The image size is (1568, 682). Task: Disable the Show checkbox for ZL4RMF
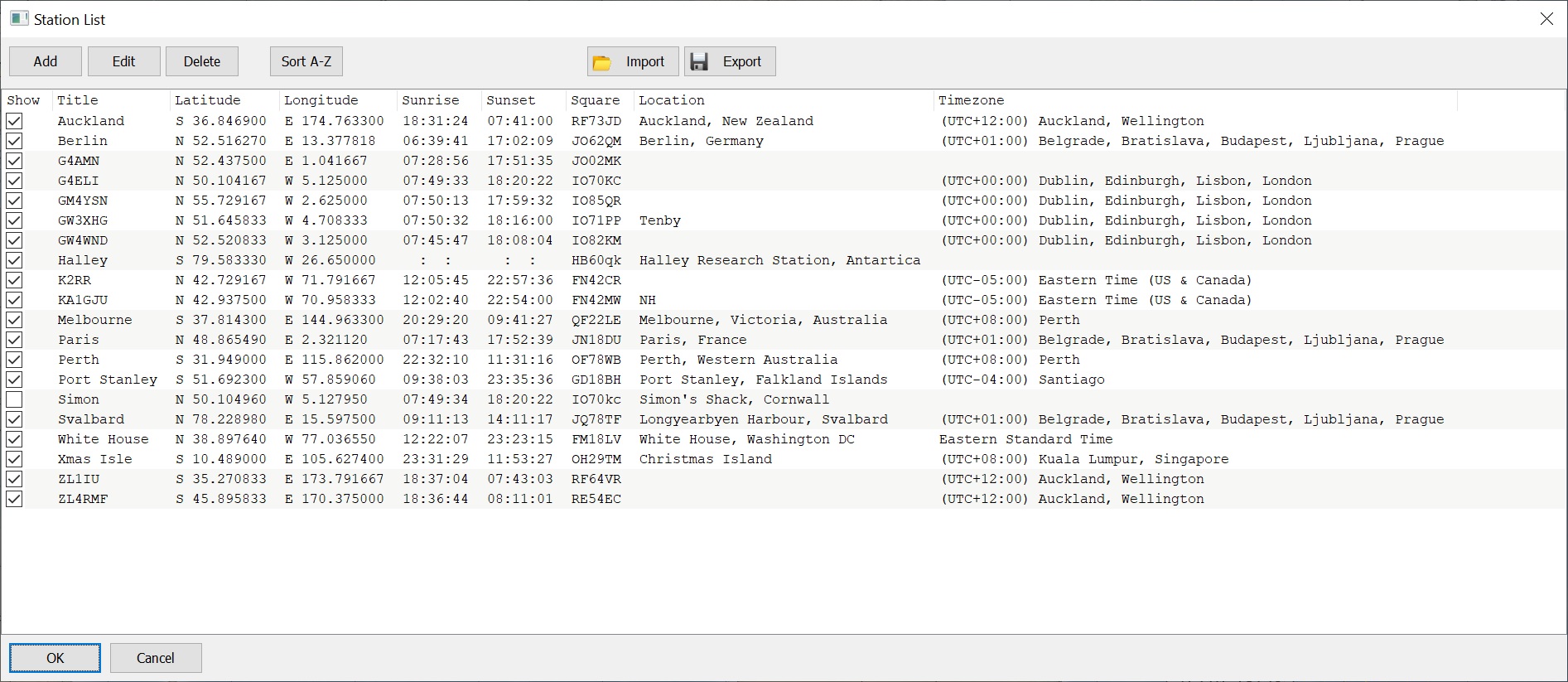point(14,499)
